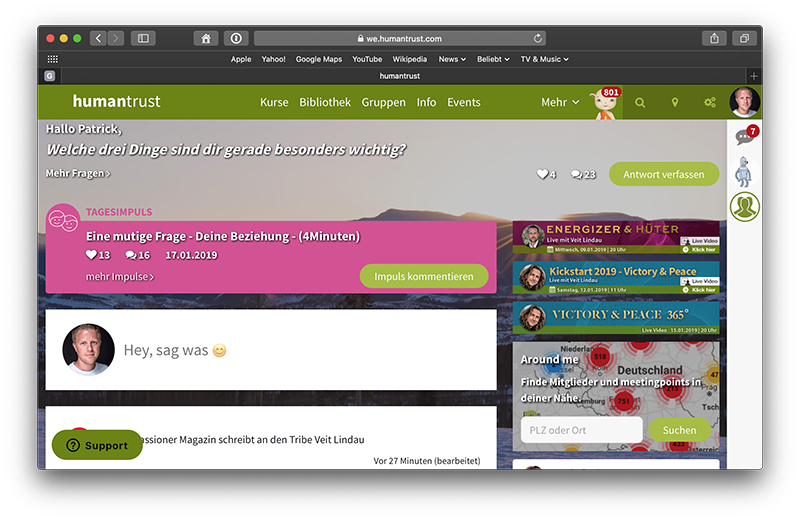Expand the News bookmarks folder
The image size is (800, 519).
tap(452, 59)
